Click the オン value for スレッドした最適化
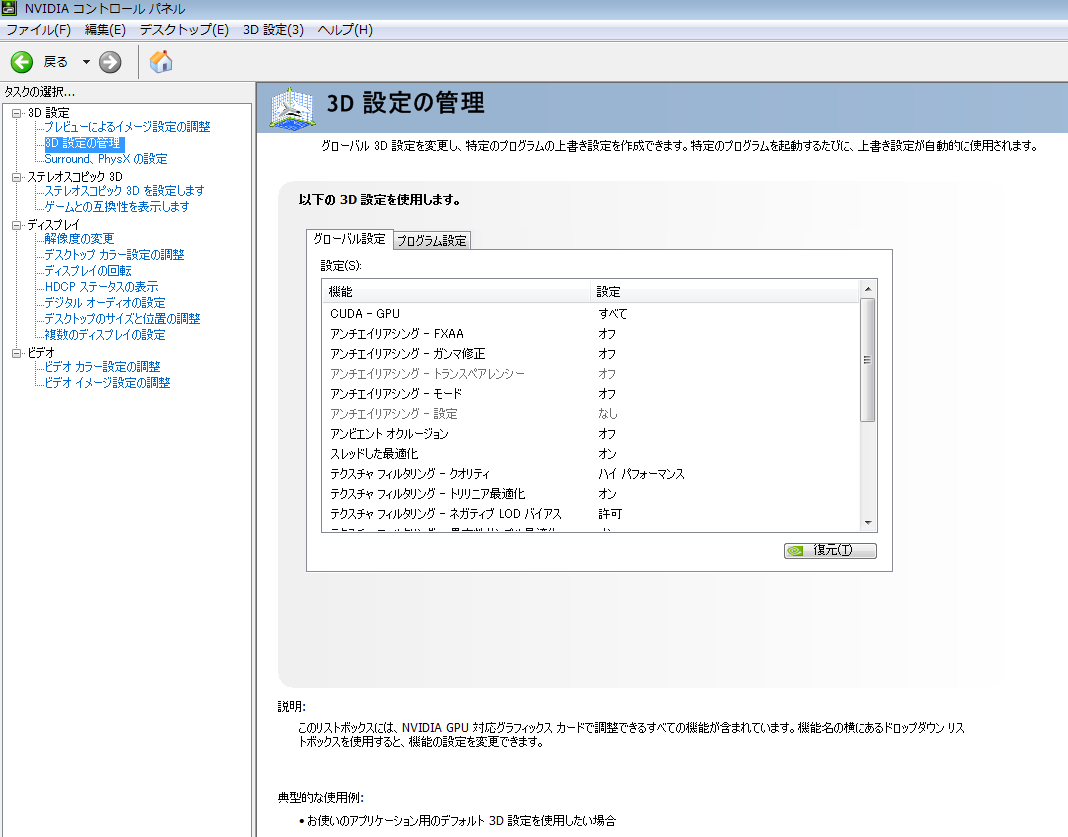Image resolution: width=1068 pixels, height=837 pixels. coord(608,454)
